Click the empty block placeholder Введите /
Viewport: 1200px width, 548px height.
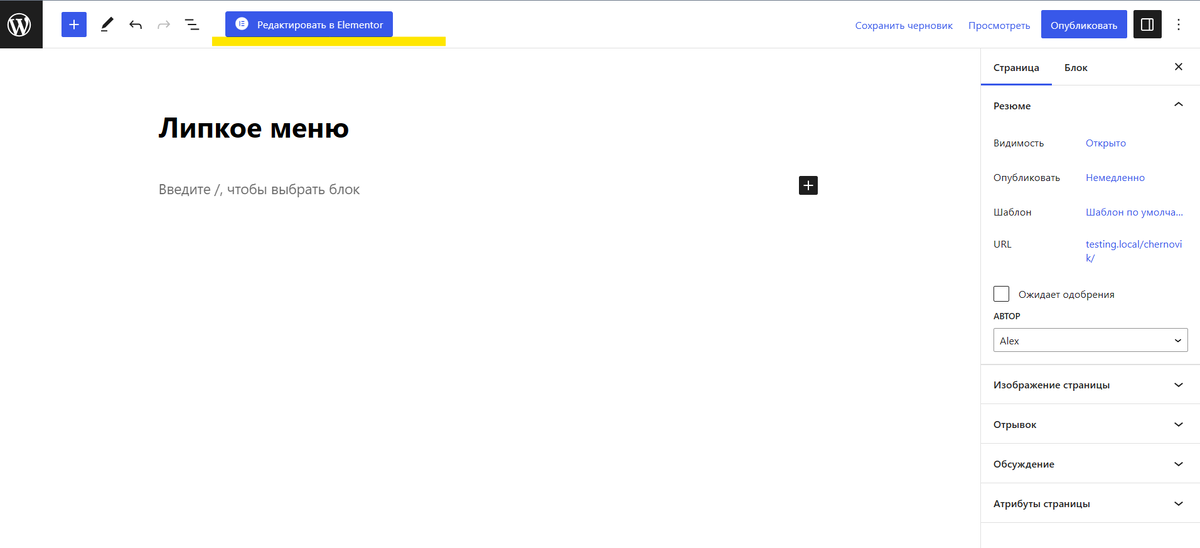point(259,189)
